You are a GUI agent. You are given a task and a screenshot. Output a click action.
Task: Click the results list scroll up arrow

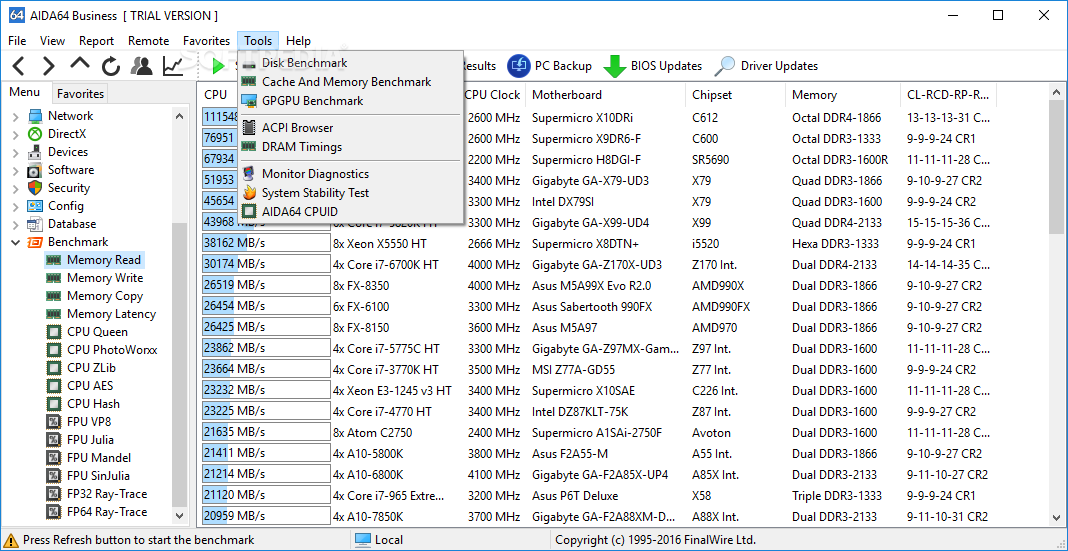click(1056, 92)
